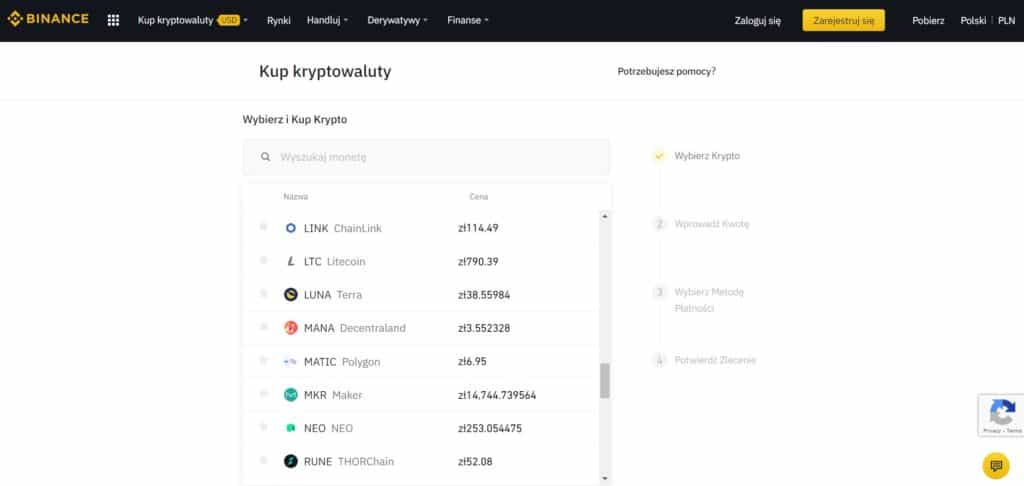Click Zaloguj się link
1024x486 pixels.
[758, 20]
